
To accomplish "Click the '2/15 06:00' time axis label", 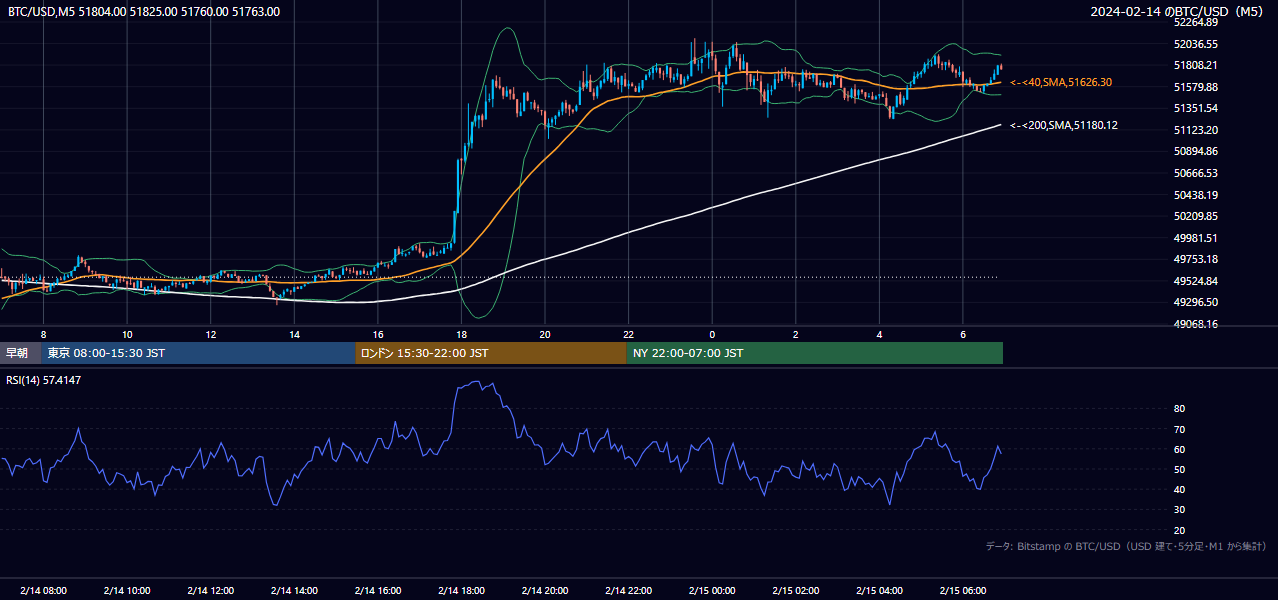I will 963,590.
